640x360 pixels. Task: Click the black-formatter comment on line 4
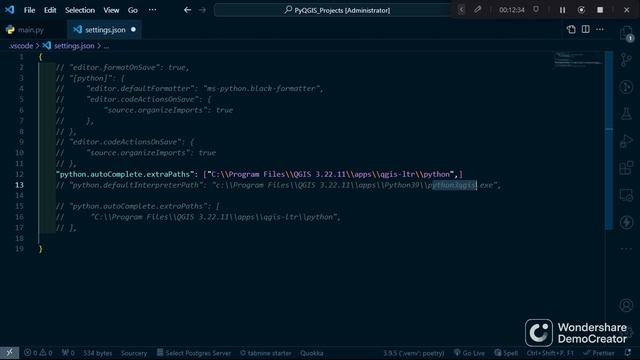tap(189, 89)
